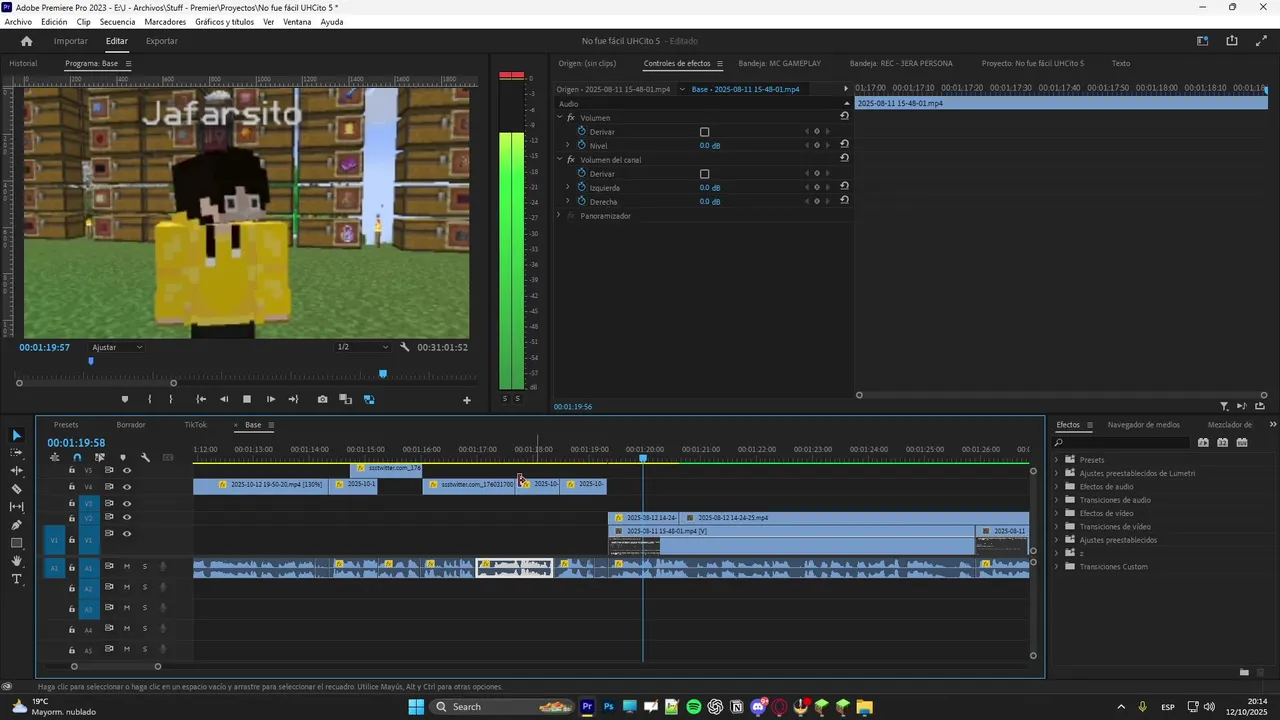Go to In point button
The height and width of the screenshot is (720, 1280).
pos(201,399)
